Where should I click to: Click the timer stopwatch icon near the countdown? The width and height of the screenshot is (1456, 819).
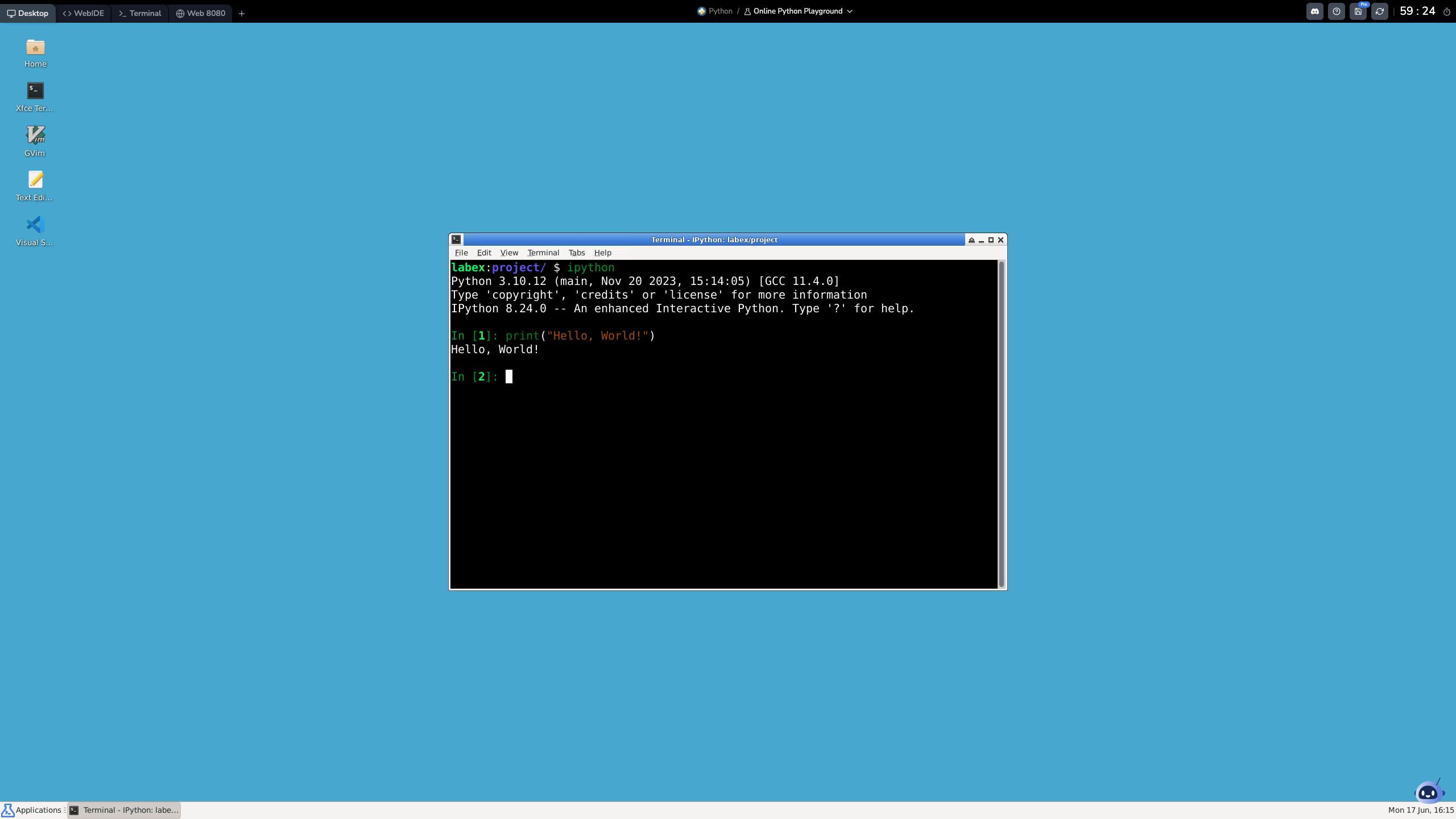tap(1447, 11)
